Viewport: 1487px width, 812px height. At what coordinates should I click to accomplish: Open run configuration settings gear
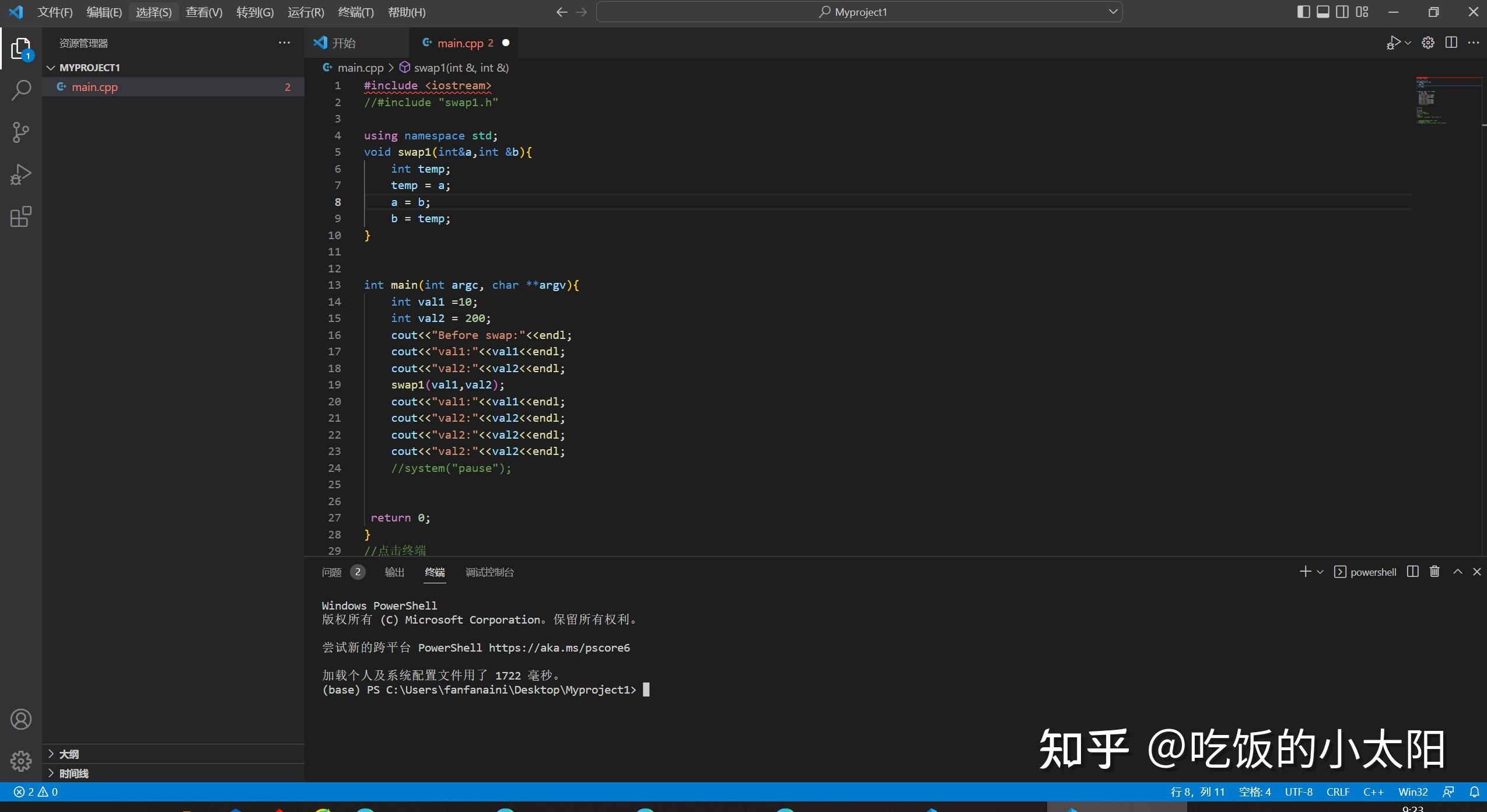click(x=1427, y=43)
